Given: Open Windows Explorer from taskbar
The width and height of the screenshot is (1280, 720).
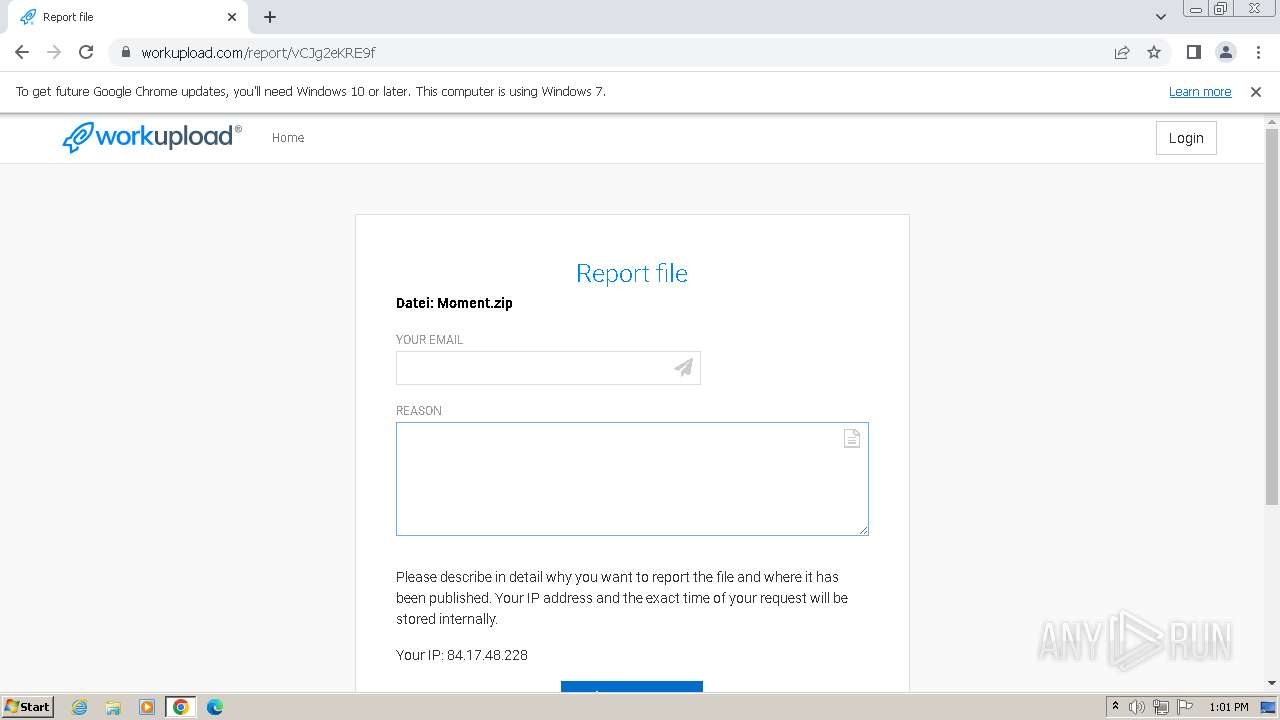Looking at the screenshot, I should 113,707.
